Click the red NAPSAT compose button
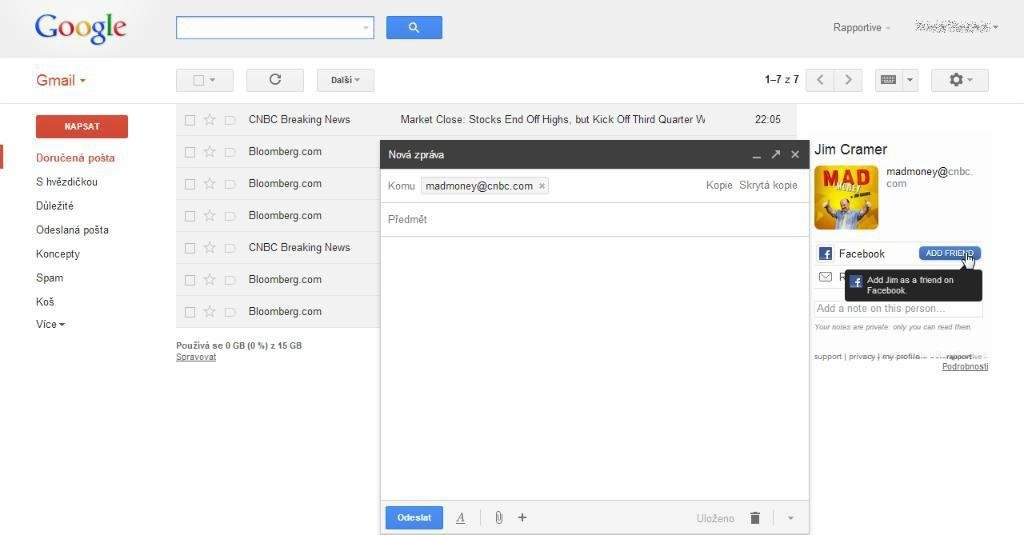 [x=82, y=127]
